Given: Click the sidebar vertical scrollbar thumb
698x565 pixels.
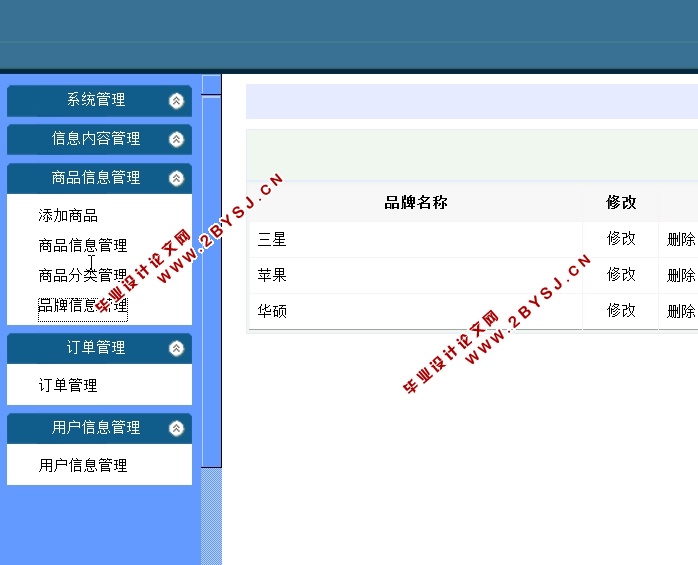Looking at the screenshot, I should pos(211,282).
